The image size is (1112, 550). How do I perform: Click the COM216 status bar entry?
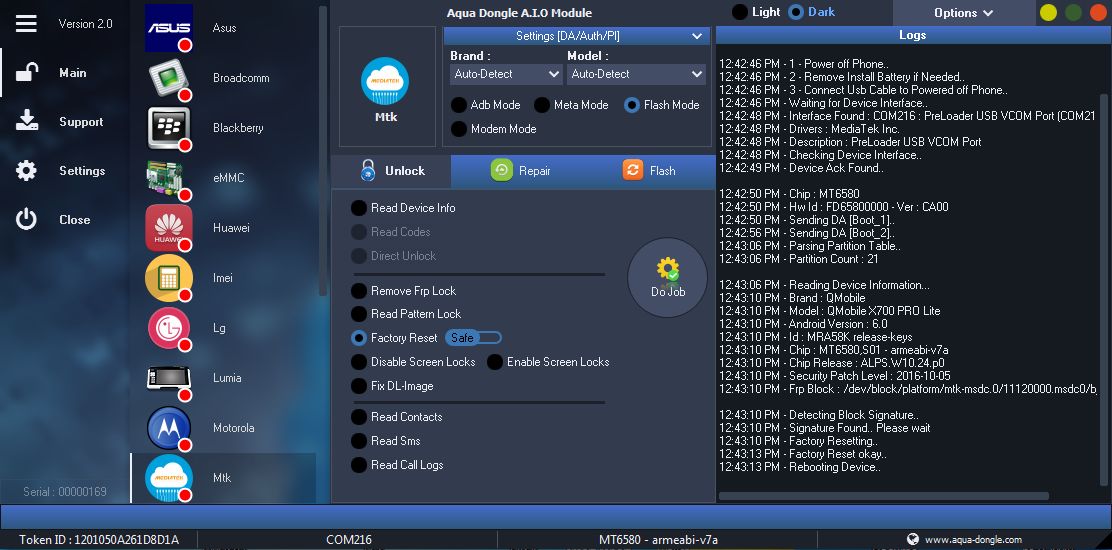tap(348, 540)
